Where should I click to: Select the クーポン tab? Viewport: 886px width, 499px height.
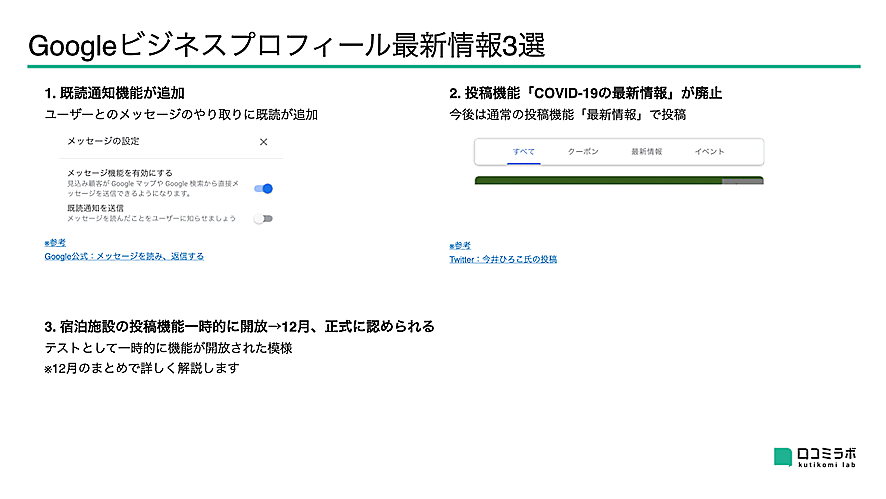point(583,152)
